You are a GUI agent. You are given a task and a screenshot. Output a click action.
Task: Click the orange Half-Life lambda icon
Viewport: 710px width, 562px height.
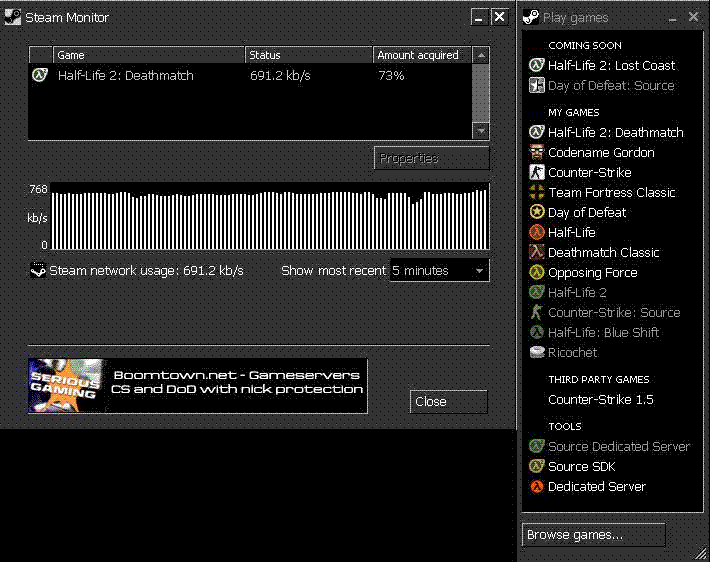pyautogui.click(x=537, y=232)
